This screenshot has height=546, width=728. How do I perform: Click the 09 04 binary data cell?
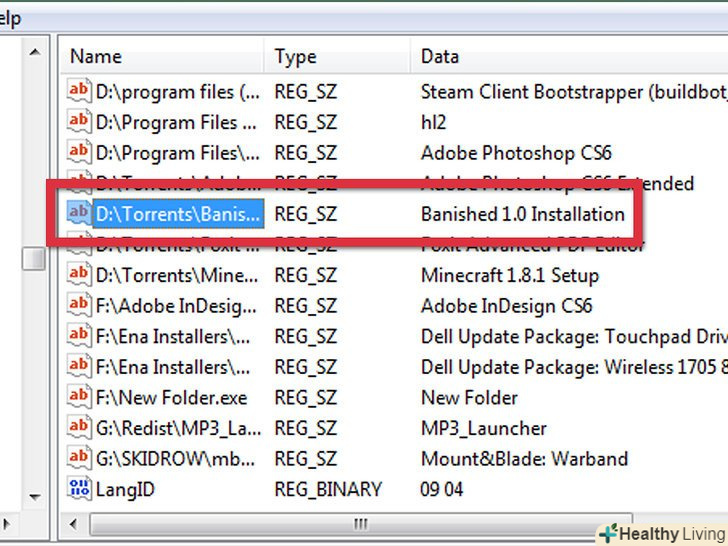[442, 490]
